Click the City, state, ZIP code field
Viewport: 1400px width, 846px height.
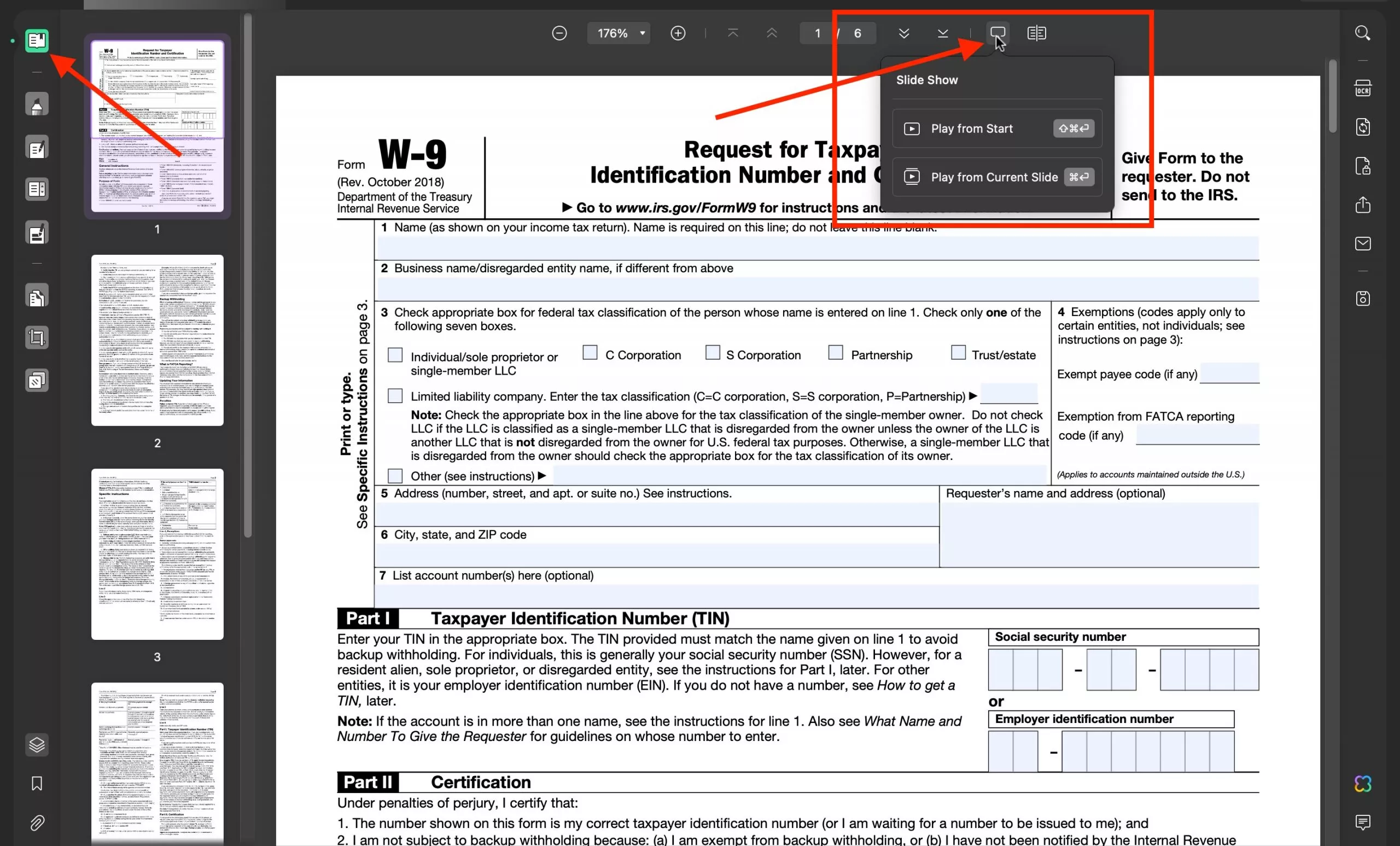tap(657, 555)
